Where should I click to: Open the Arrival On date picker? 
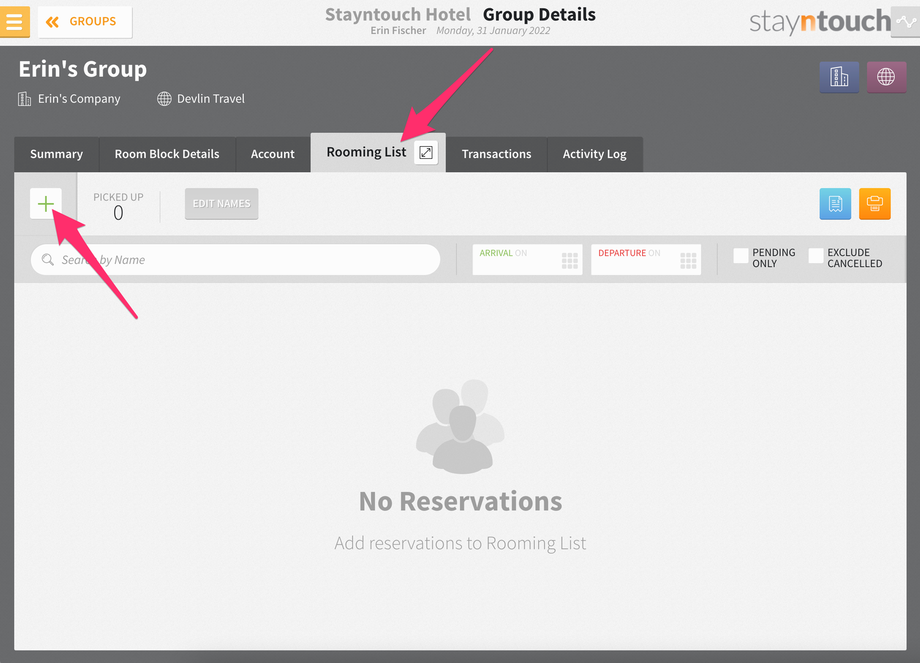point(527,259)
